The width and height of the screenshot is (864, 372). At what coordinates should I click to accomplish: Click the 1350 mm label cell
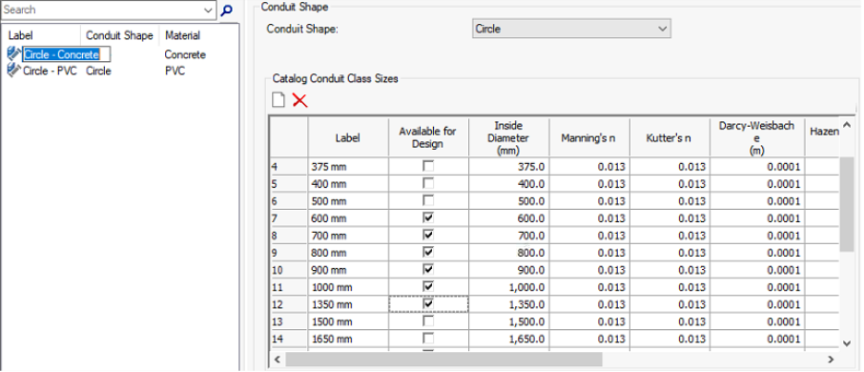coord(348,304)
